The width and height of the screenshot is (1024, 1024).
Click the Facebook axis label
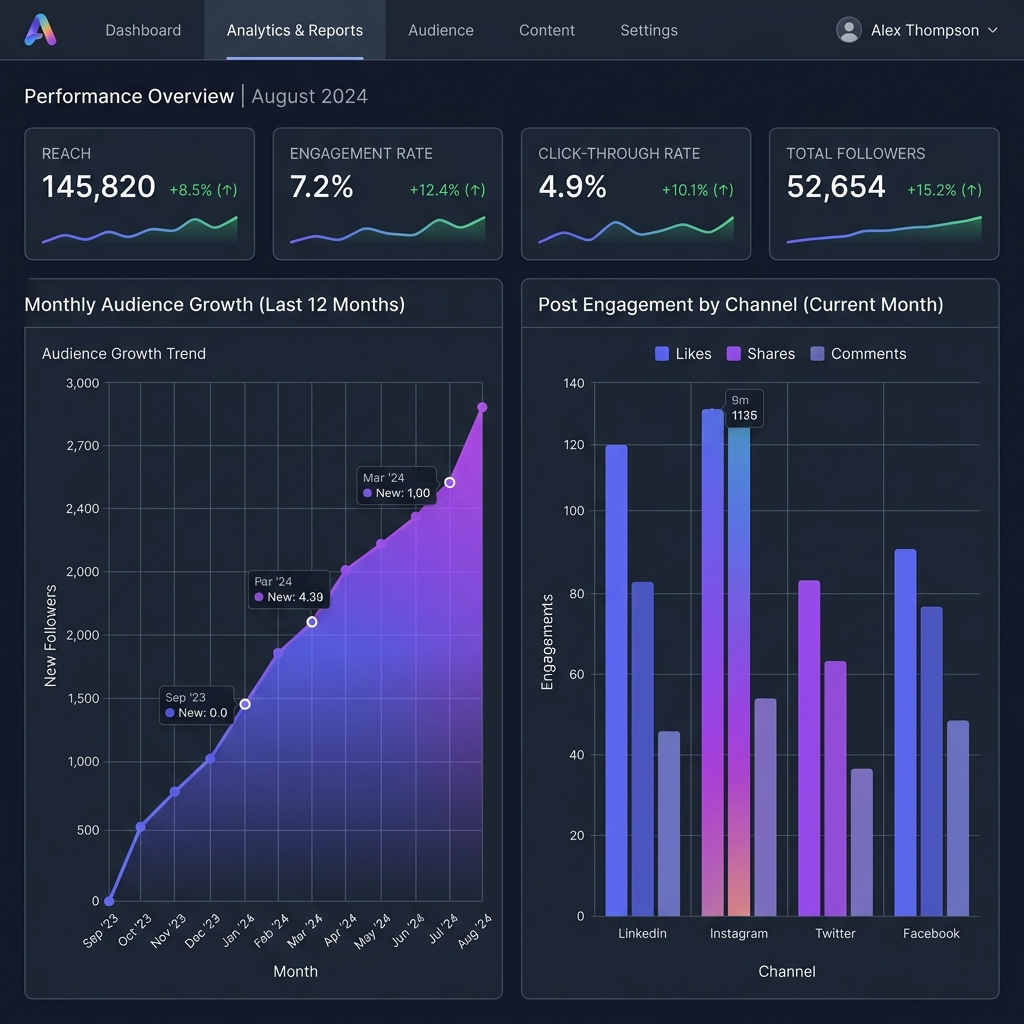pos(931,933)
